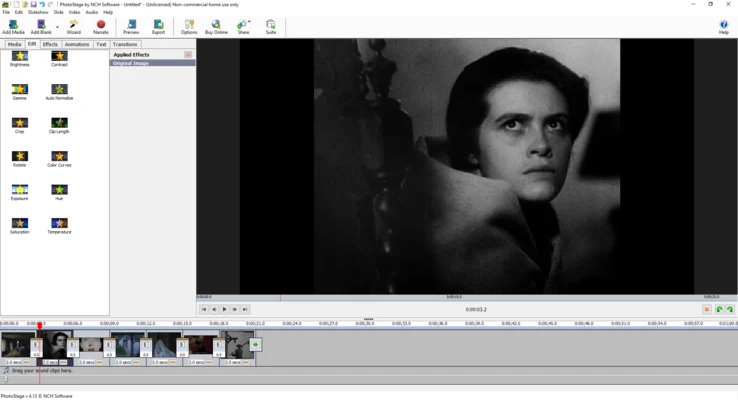Viewport: 738px width, 400px height.
Task: Open the Slide menu
Action: [x=58, y=12]
